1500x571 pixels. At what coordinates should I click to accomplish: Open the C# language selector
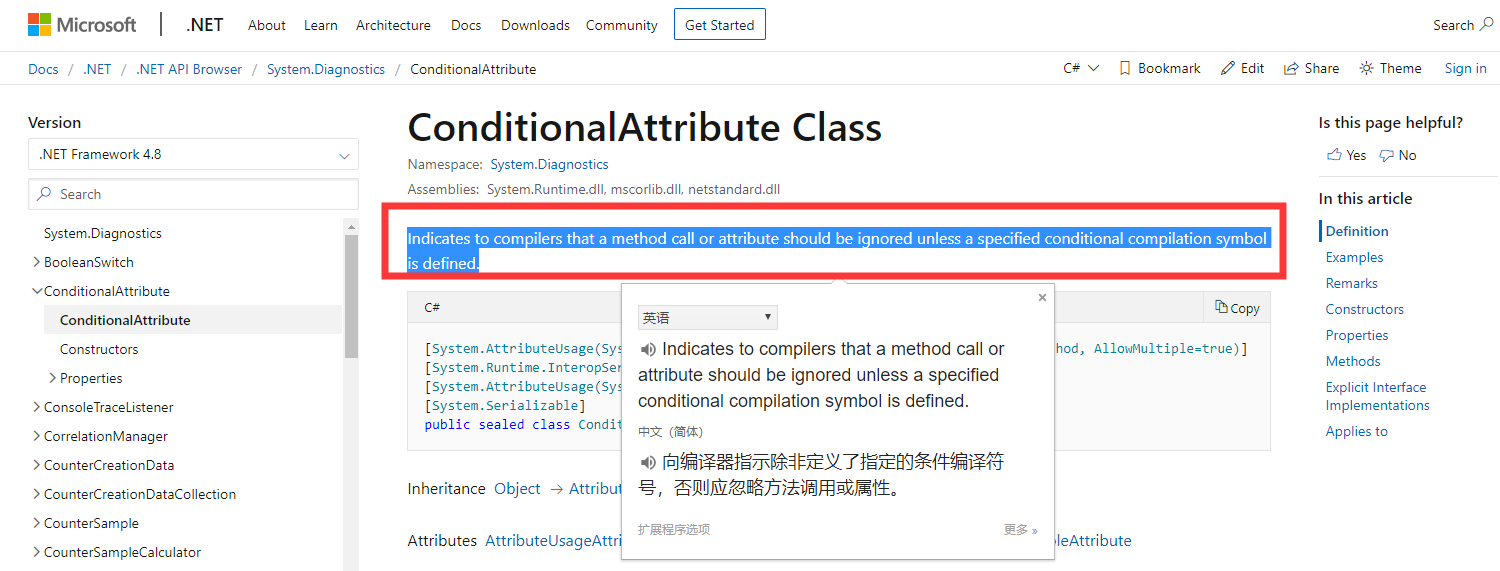coord(1081,68)
